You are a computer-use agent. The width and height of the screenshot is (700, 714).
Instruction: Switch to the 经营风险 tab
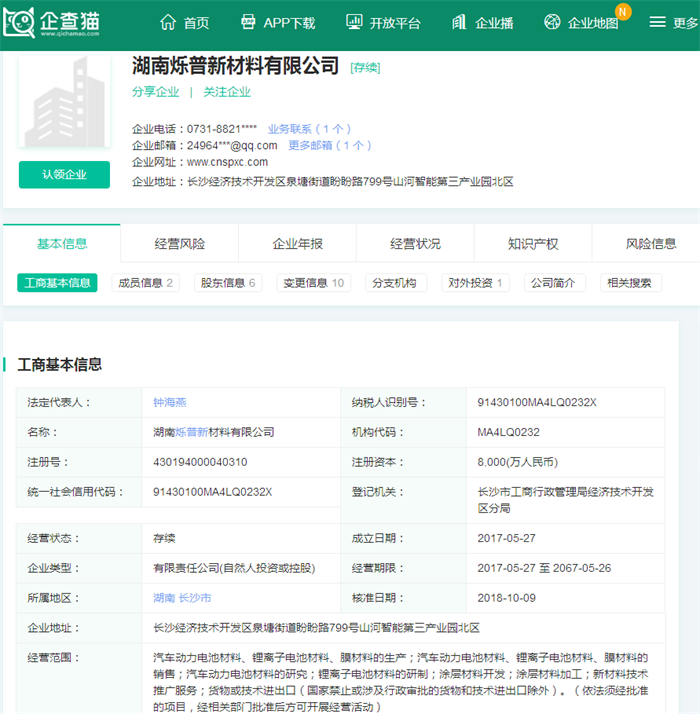[180, 244]
